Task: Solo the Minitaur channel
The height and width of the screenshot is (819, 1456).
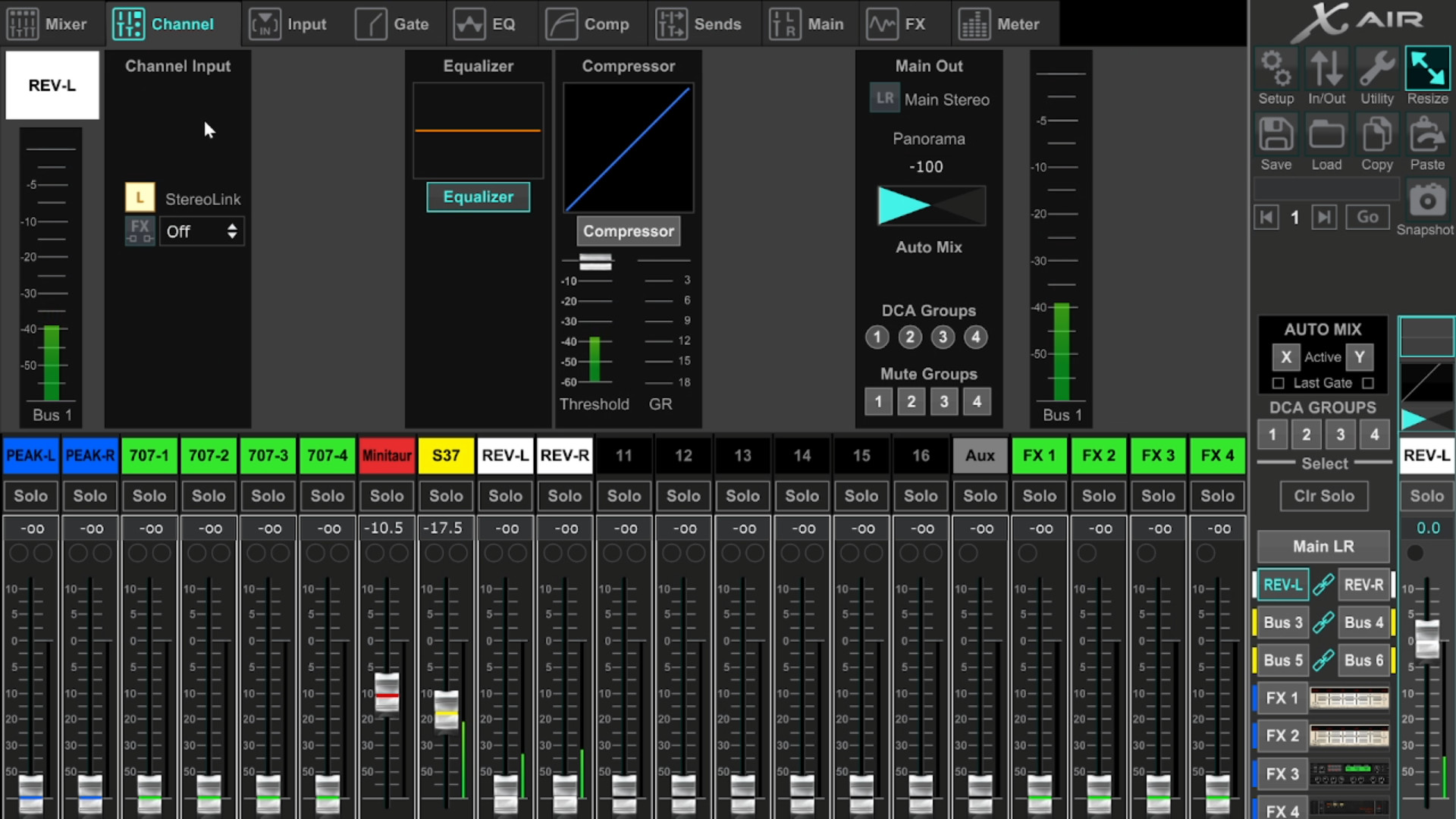Action: click(386, 495)
